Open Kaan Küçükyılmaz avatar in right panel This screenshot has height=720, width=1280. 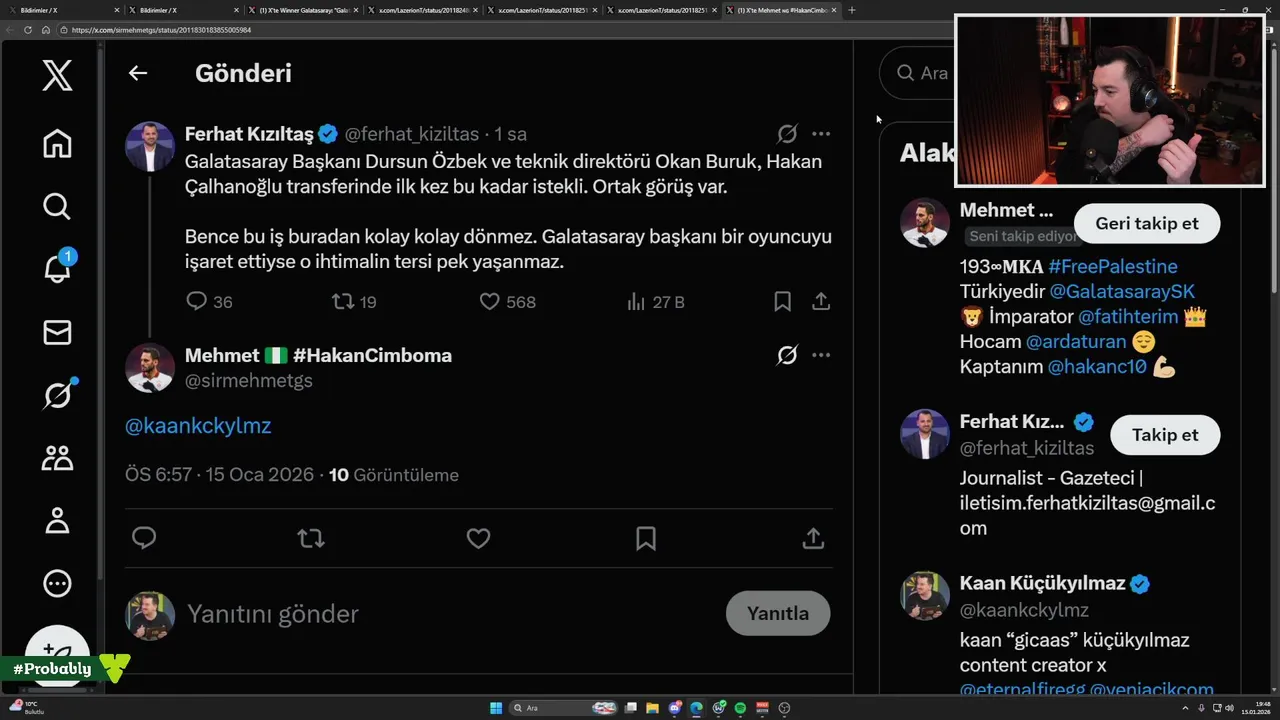tap(925, 596)
